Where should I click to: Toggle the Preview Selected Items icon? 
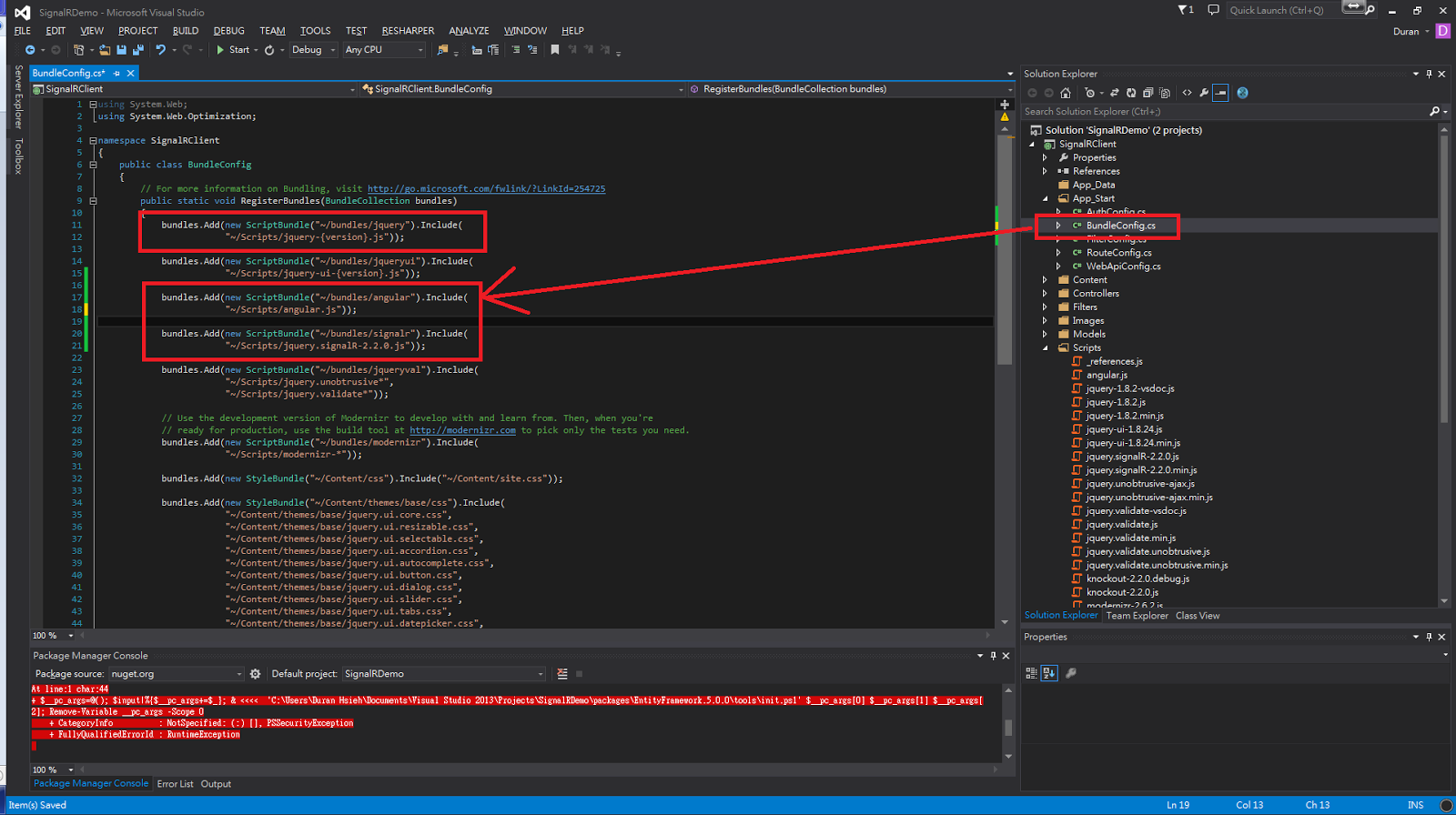click(x=1220, y=93)
